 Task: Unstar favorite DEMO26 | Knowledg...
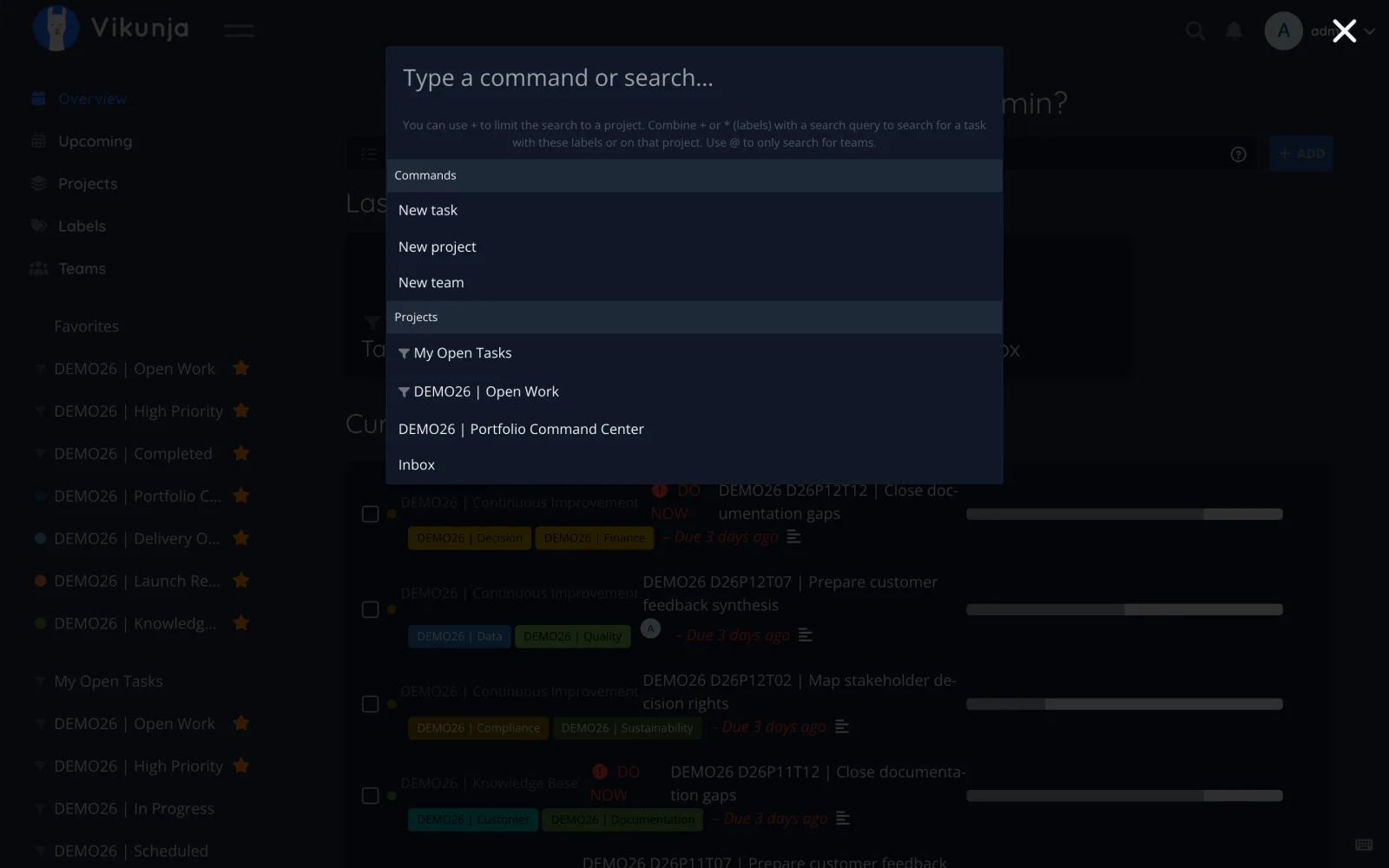pyautogui.click(x=241, y=622)
